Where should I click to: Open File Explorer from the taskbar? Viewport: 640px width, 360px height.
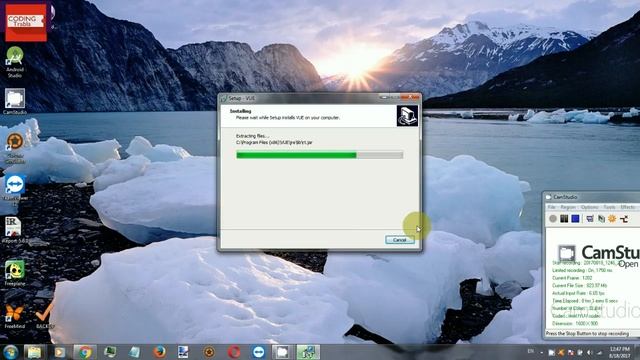pyautogui.click(x=34, y=352)
